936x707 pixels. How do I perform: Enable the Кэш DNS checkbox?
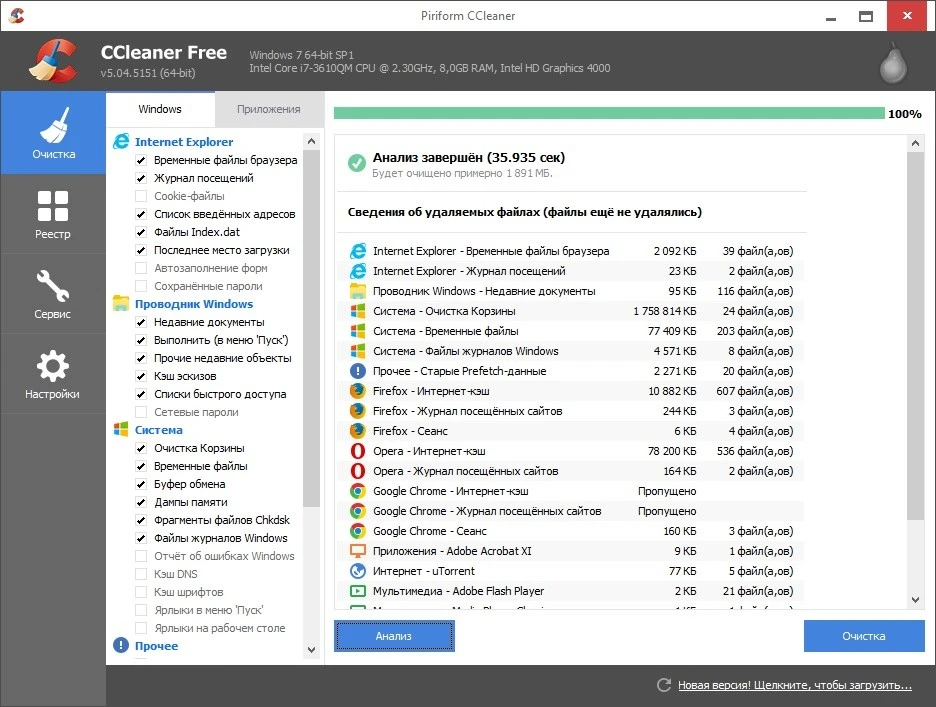pyautogui.click(x=141, y=574)
